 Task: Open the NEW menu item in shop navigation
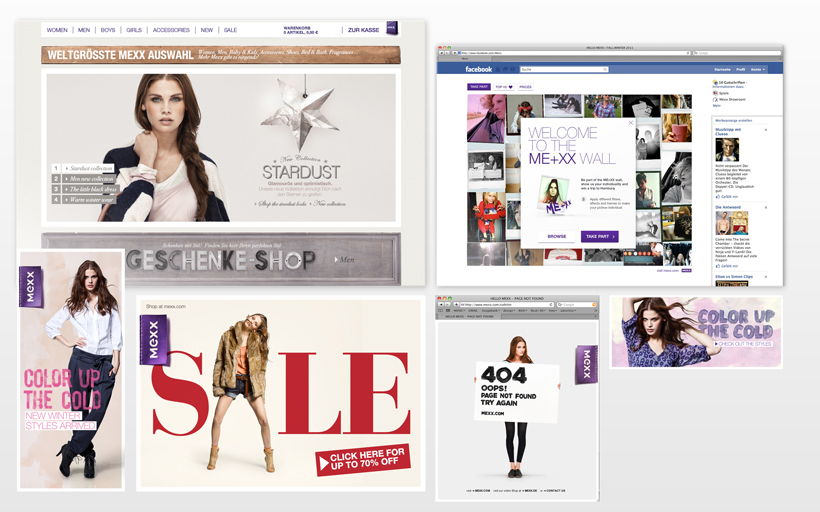tap(207, 30)
